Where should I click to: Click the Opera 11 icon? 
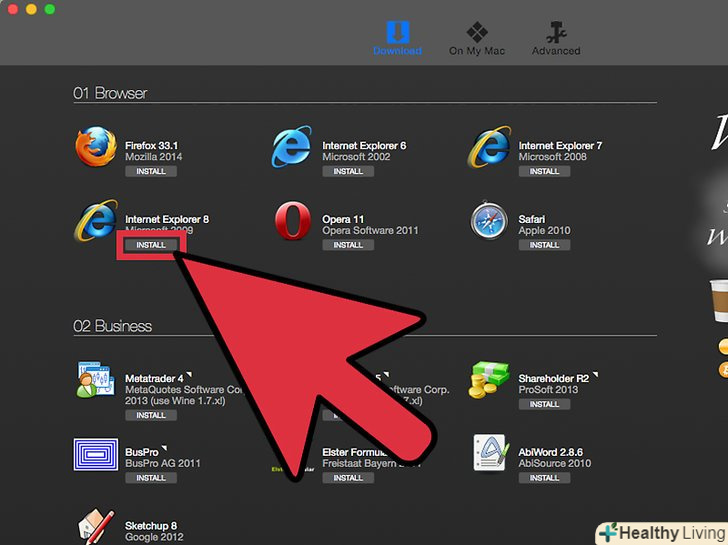[292, 221]
